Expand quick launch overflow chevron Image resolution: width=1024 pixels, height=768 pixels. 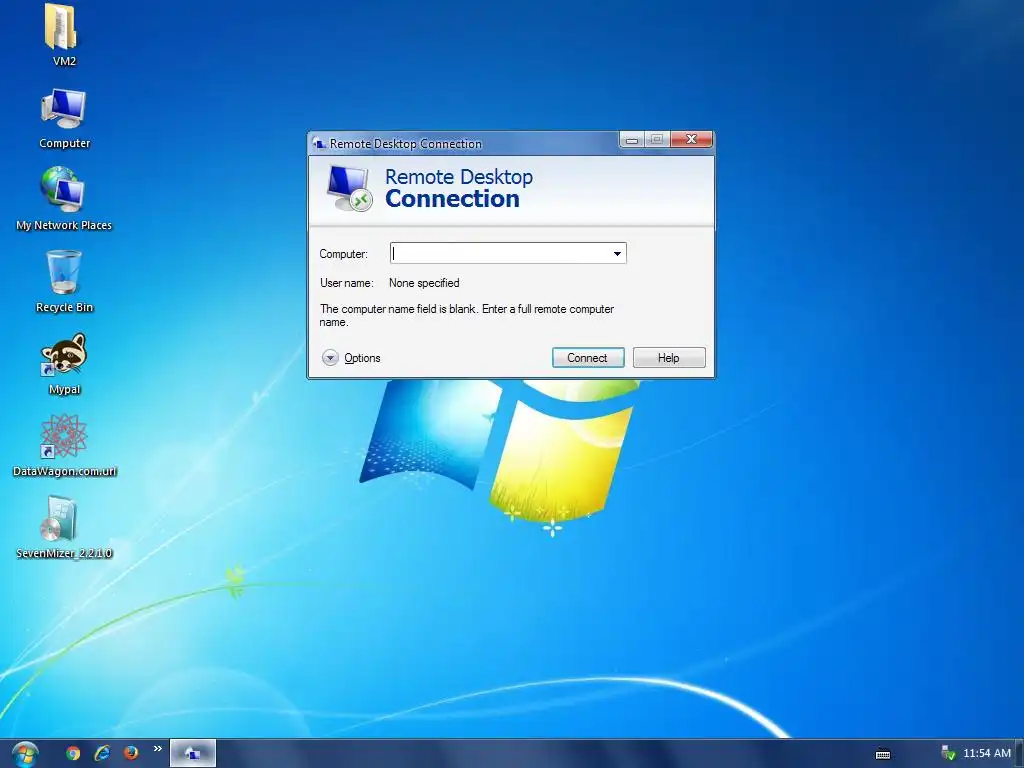(157, 748)
